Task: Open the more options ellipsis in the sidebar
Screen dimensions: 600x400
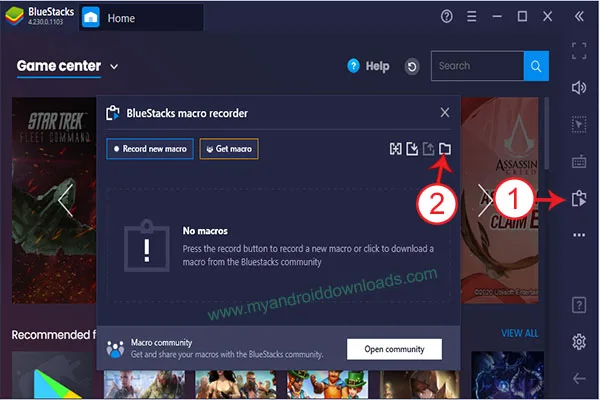Action: [579, 235]
